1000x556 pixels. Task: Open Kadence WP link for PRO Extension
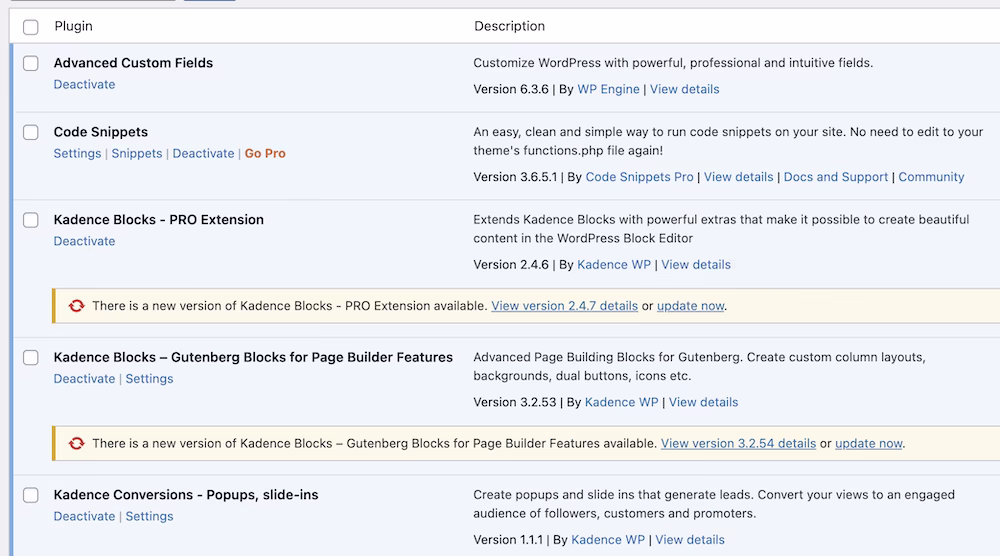tap(614, 265)
